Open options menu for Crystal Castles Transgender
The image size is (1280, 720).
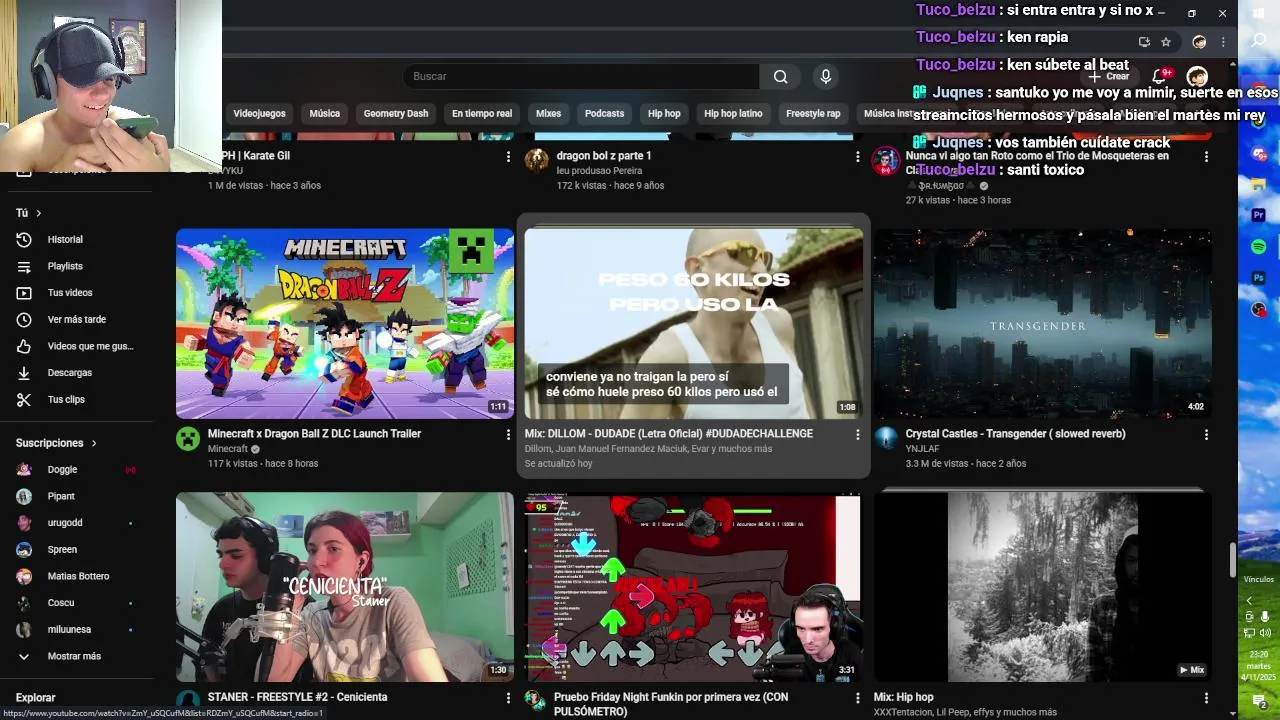(1206, 435)
